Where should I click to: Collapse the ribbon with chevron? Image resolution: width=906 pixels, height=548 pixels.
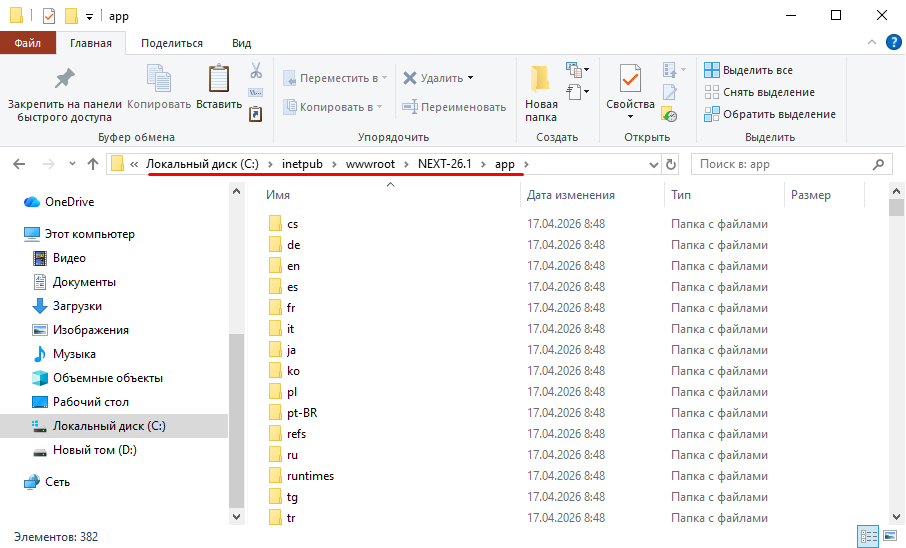point(872,42)
